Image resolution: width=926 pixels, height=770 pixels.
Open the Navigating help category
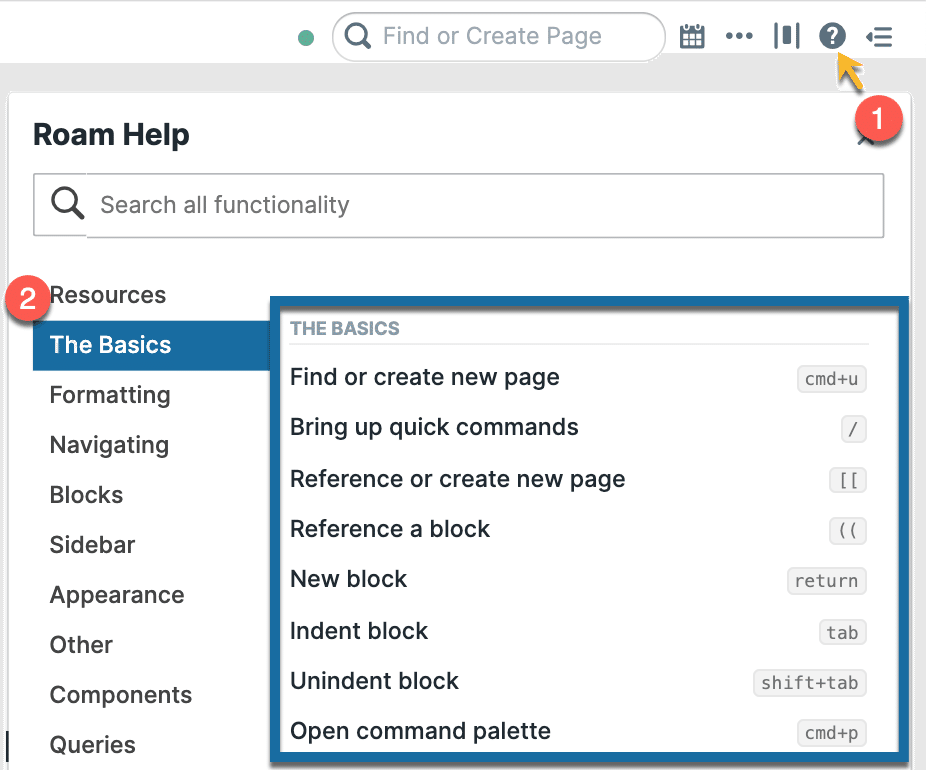click(x=109, y=445)
